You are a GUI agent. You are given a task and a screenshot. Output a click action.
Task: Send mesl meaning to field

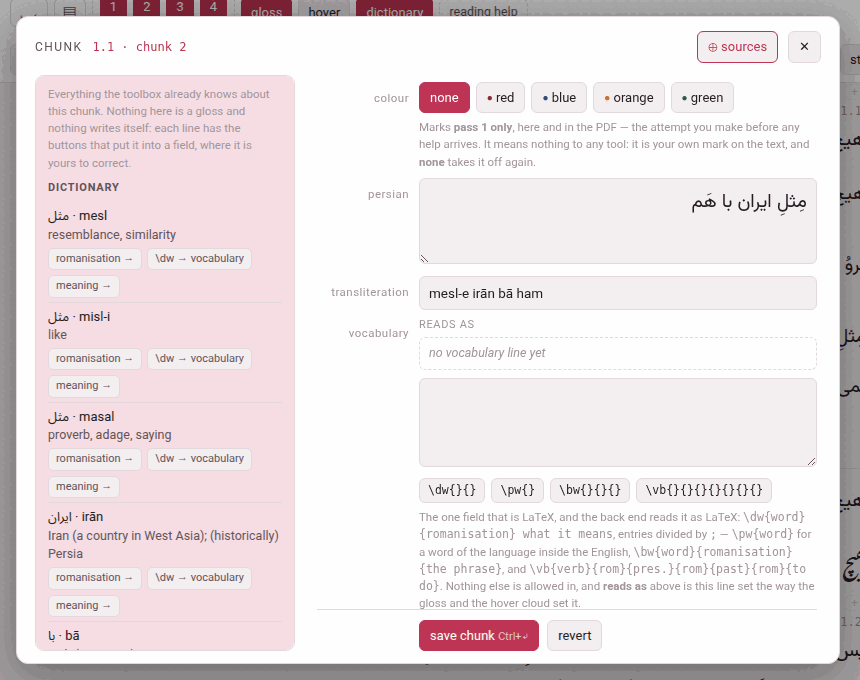pos(83,286)
